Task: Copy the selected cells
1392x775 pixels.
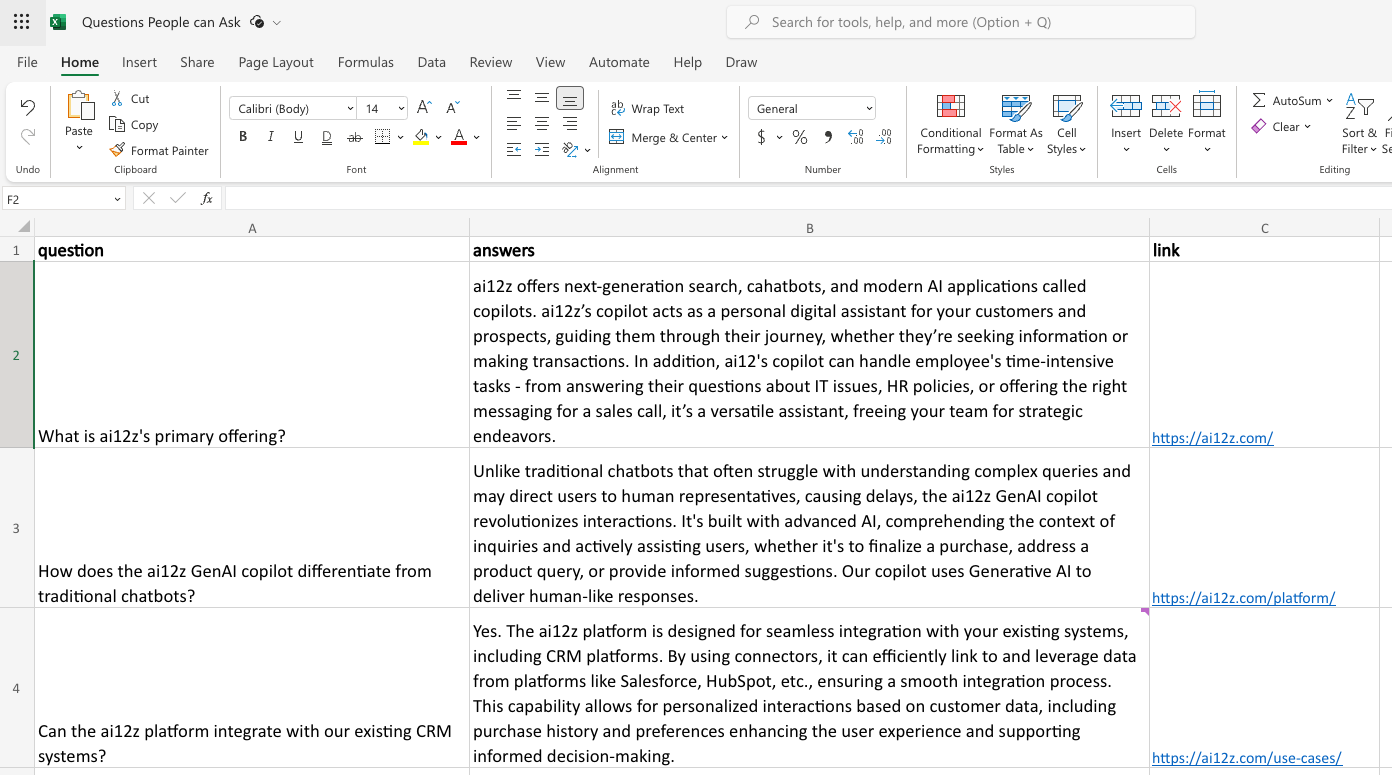Action: [134, 124]
